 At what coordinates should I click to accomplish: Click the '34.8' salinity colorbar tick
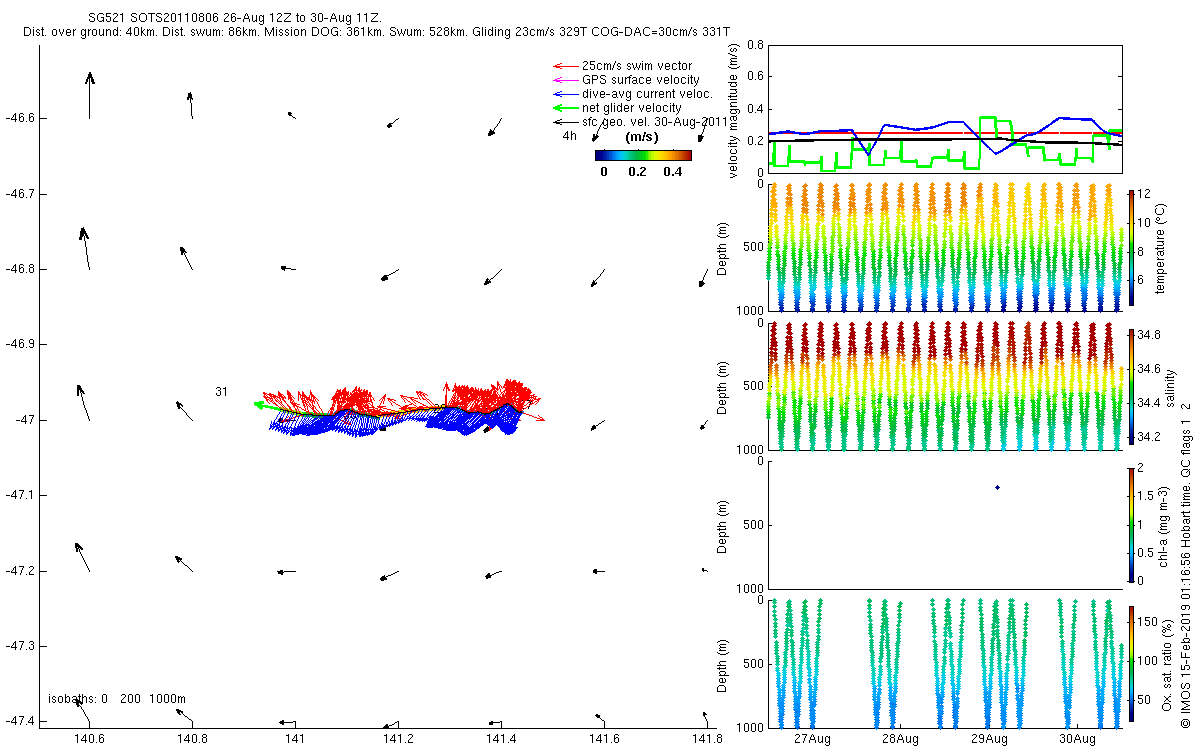click(x=1148, y=334)
